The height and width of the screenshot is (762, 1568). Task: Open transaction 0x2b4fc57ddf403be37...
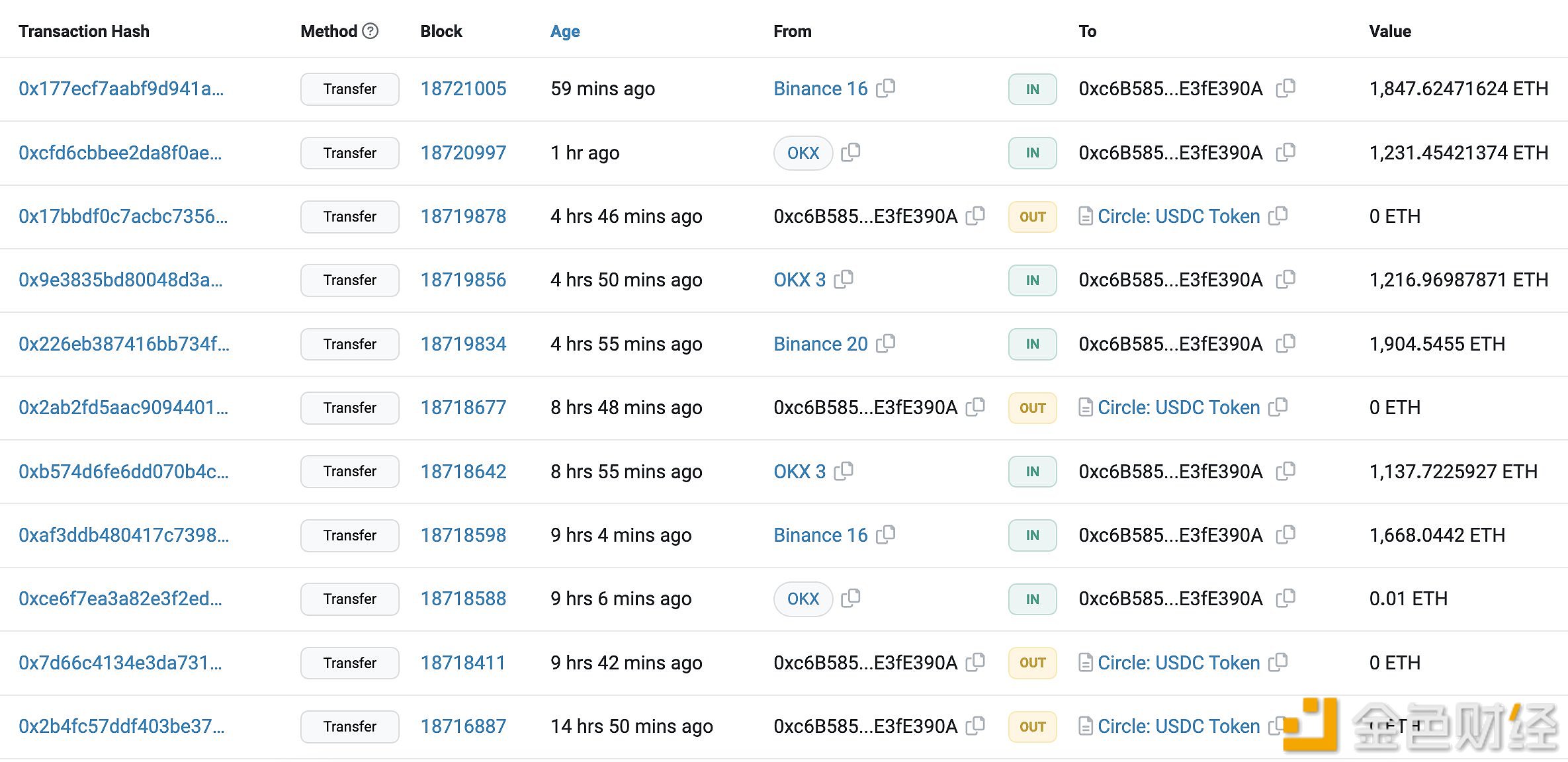[122, 726]
